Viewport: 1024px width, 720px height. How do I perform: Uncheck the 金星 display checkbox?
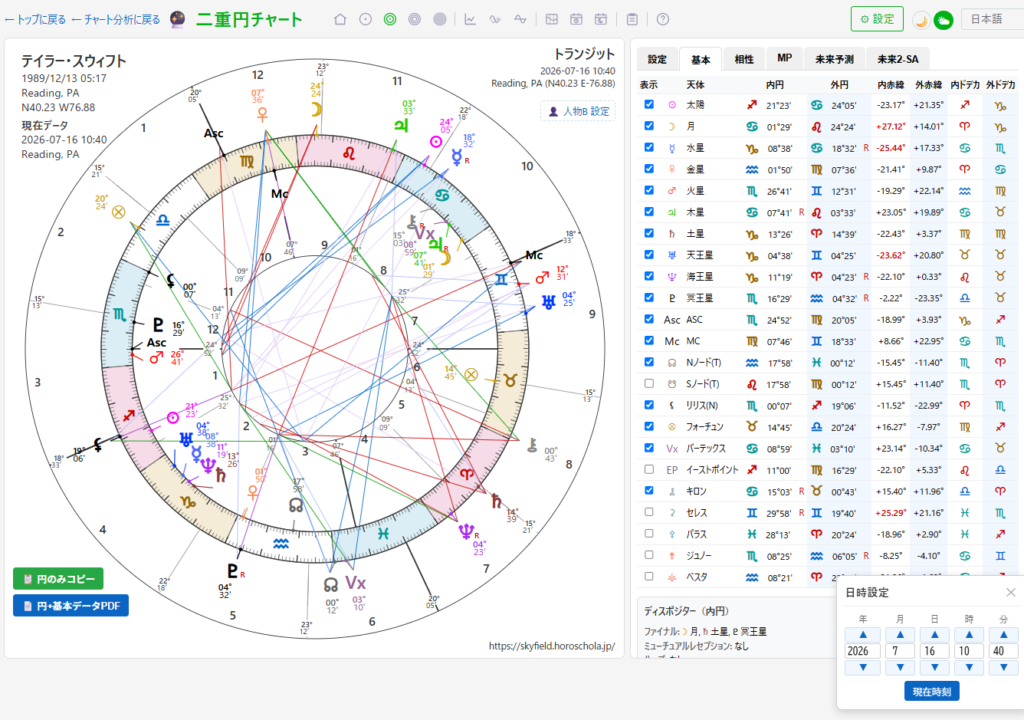[648, 169]
